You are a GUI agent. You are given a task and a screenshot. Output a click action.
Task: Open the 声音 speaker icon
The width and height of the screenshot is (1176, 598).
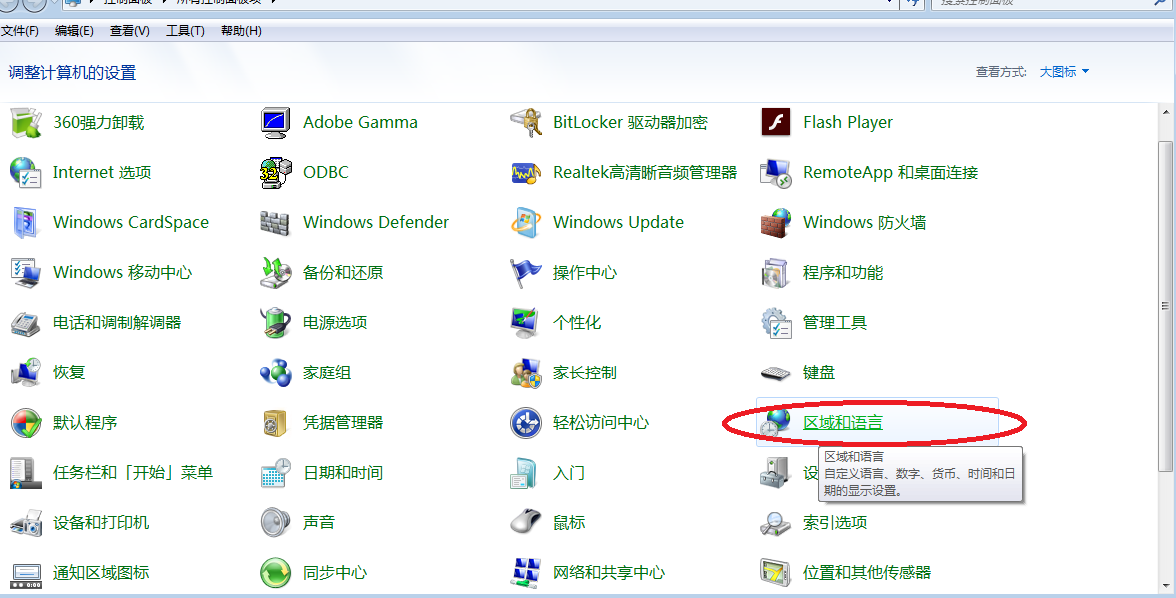point(275,523)
